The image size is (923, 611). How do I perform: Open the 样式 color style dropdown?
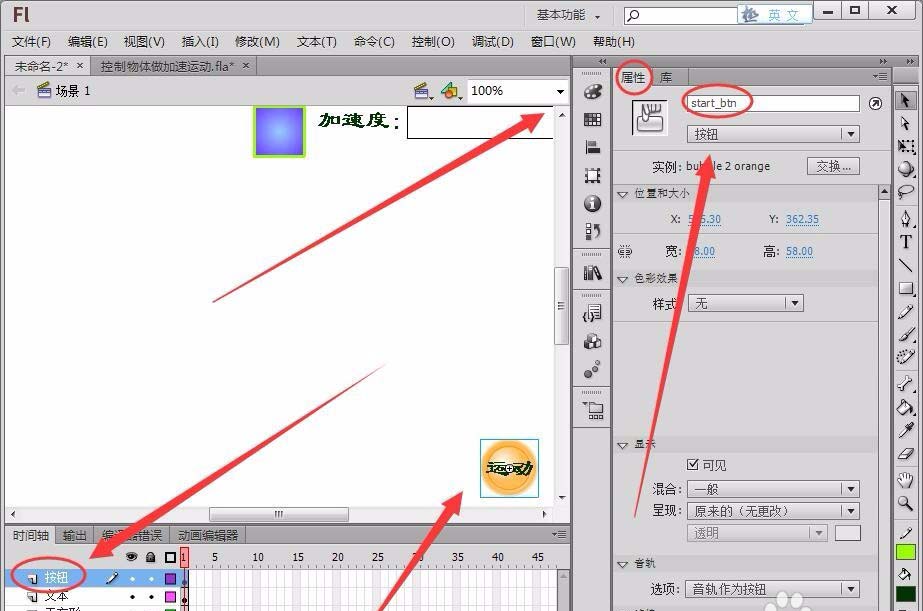point(745,304)
